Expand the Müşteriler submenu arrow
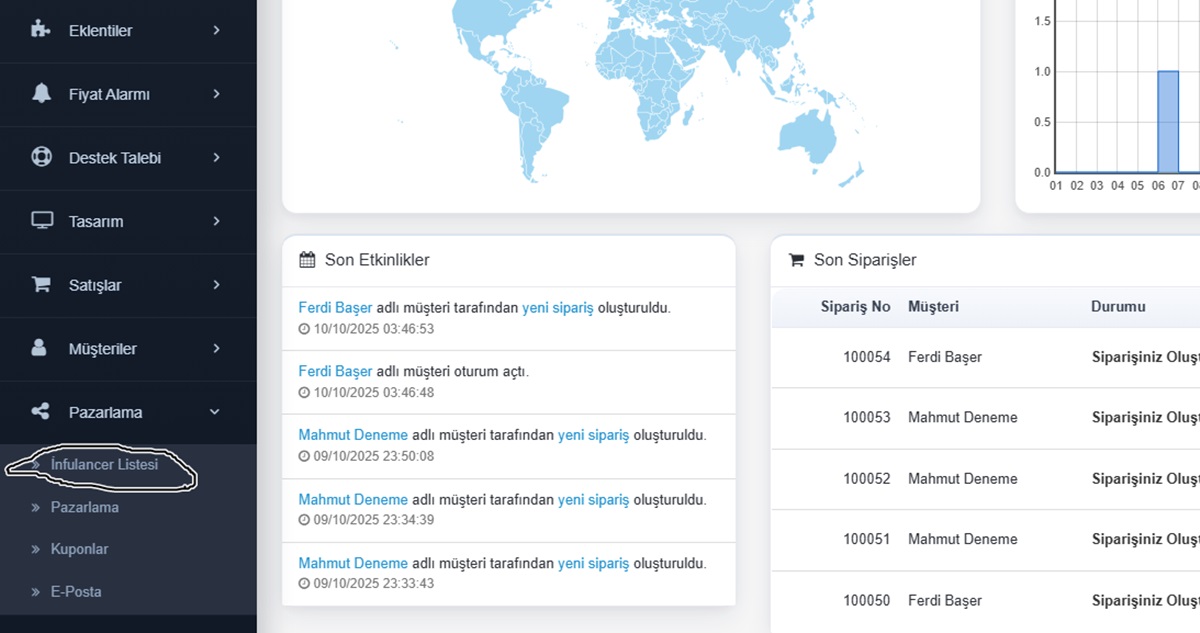 (216, 348)
